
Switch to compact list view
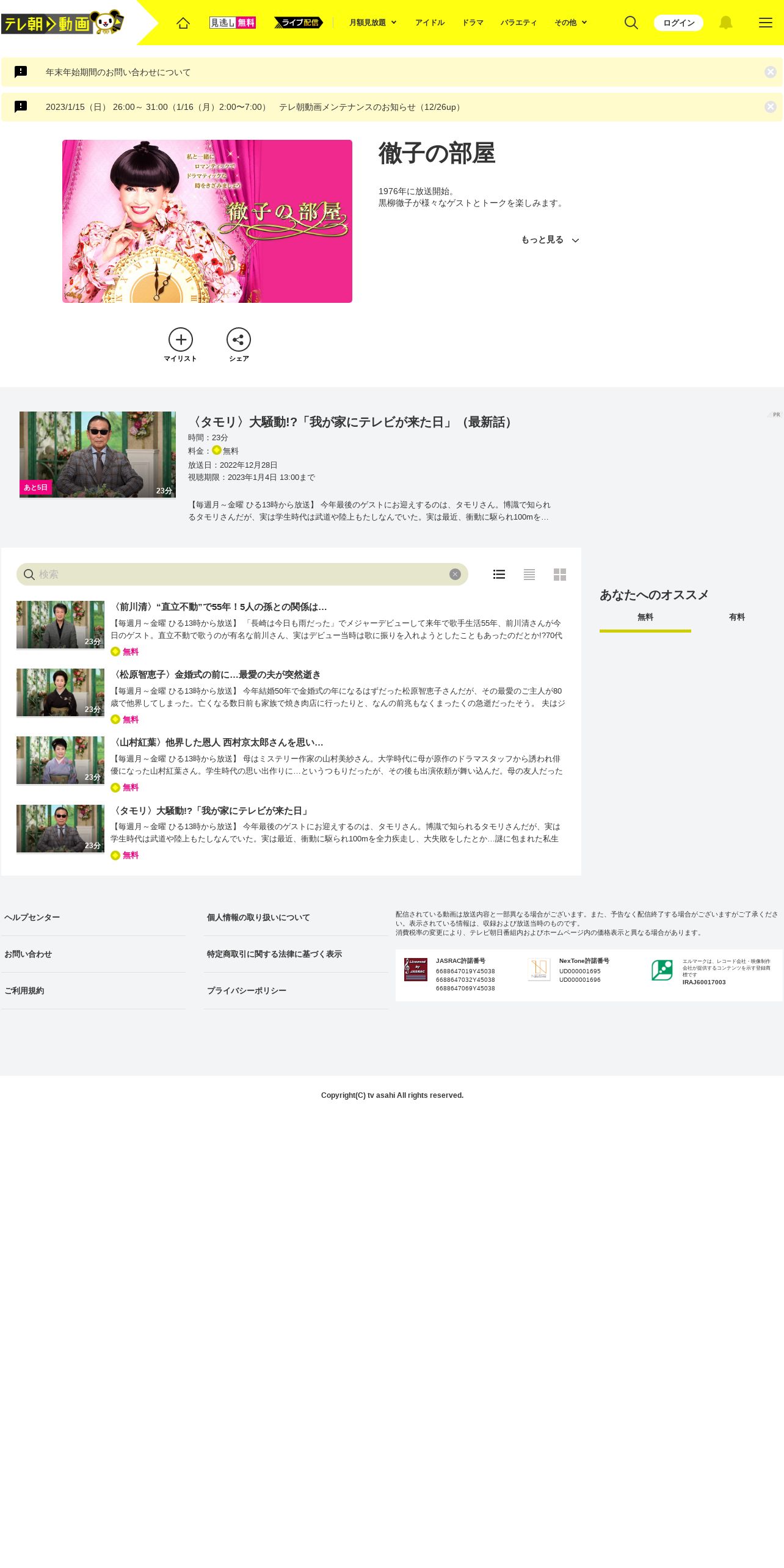point(529,575)
